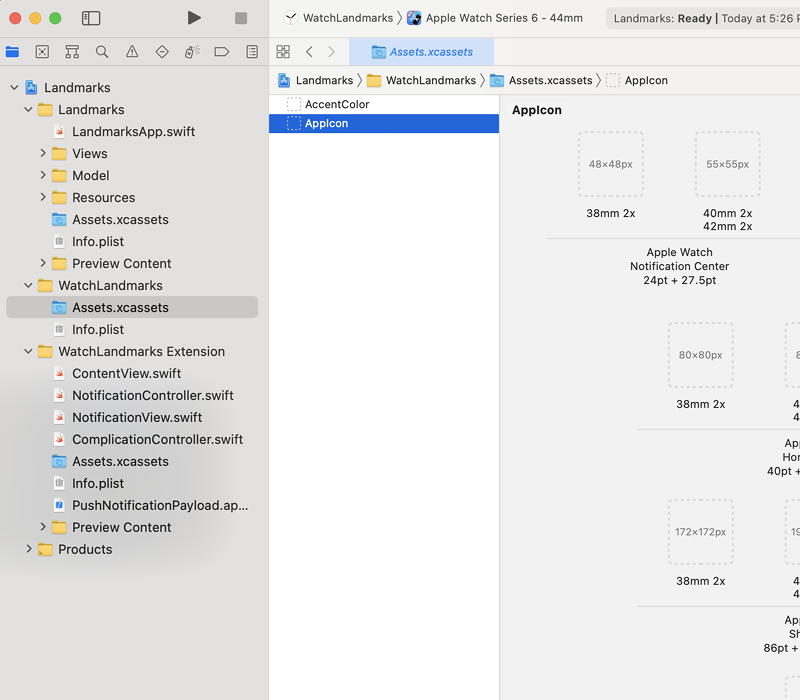800x700 pixels.
Task: Collapse the WatchLandmarks Extension group
Action: pos(28,351)
